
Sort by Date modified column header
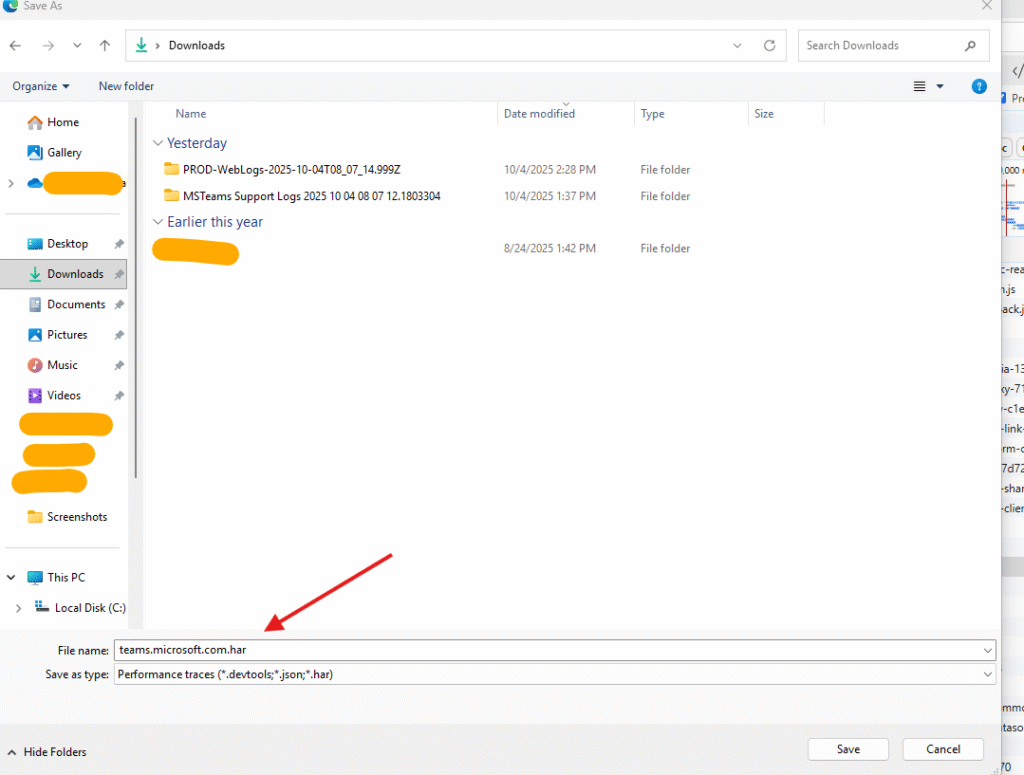pyautogui.click(x=539, y=114)
